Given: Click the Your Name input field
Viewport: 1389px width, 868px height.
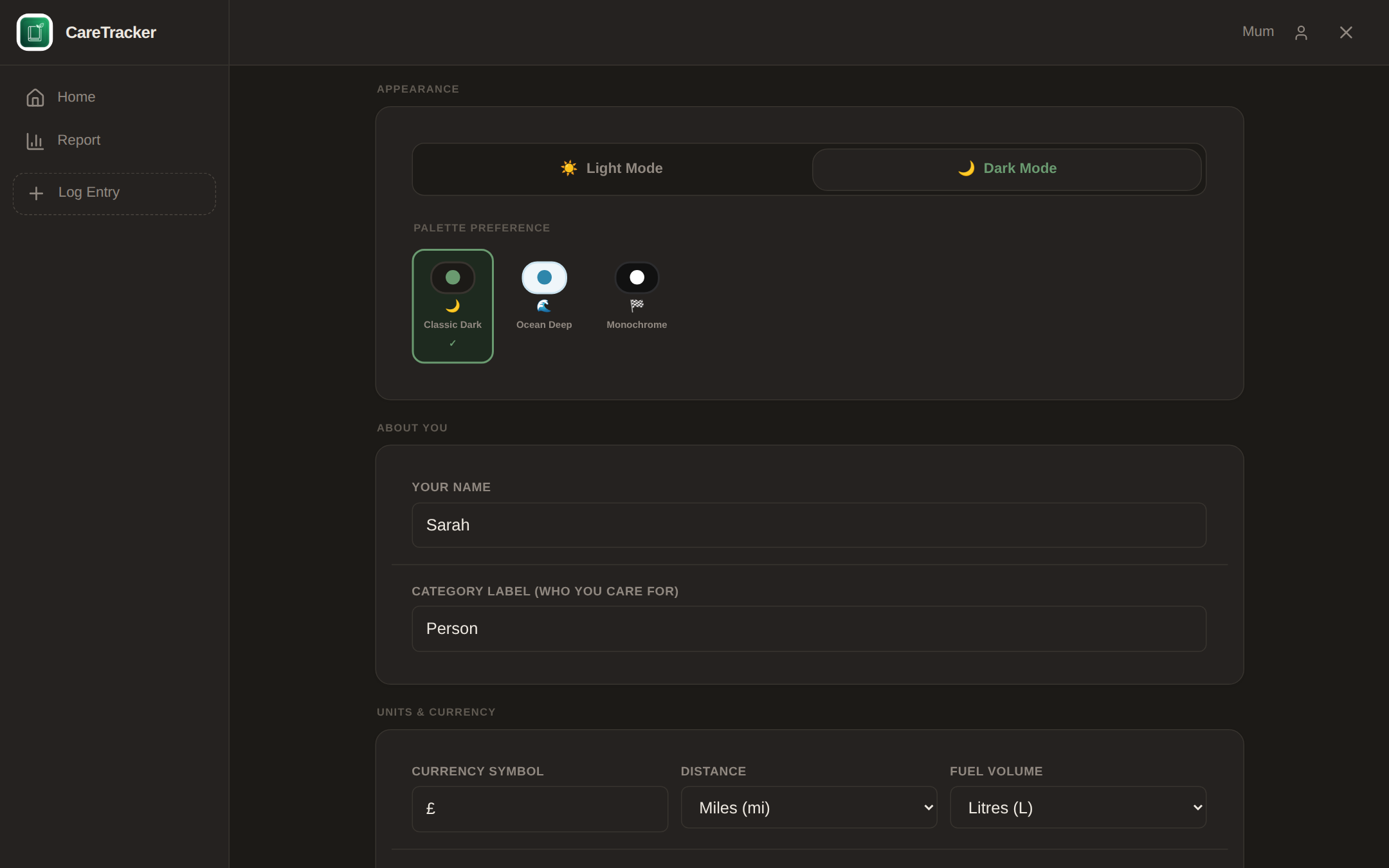Looking at the screenshot, I should pyautogui.click(x=809, y=525).
